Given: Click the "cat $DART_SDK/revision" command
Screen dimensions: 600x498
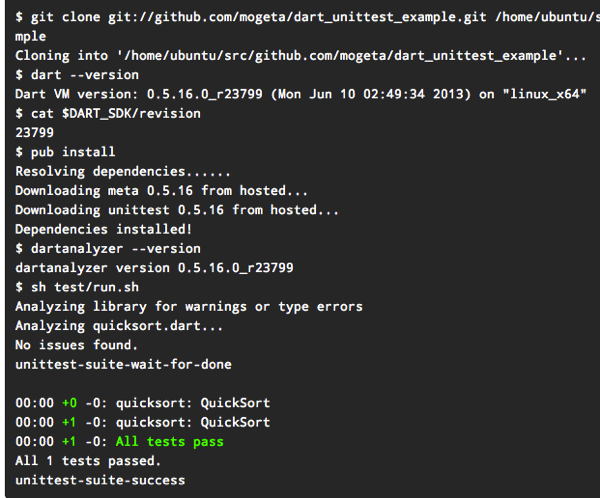Looking at the screenshot, I should point(107,113).
